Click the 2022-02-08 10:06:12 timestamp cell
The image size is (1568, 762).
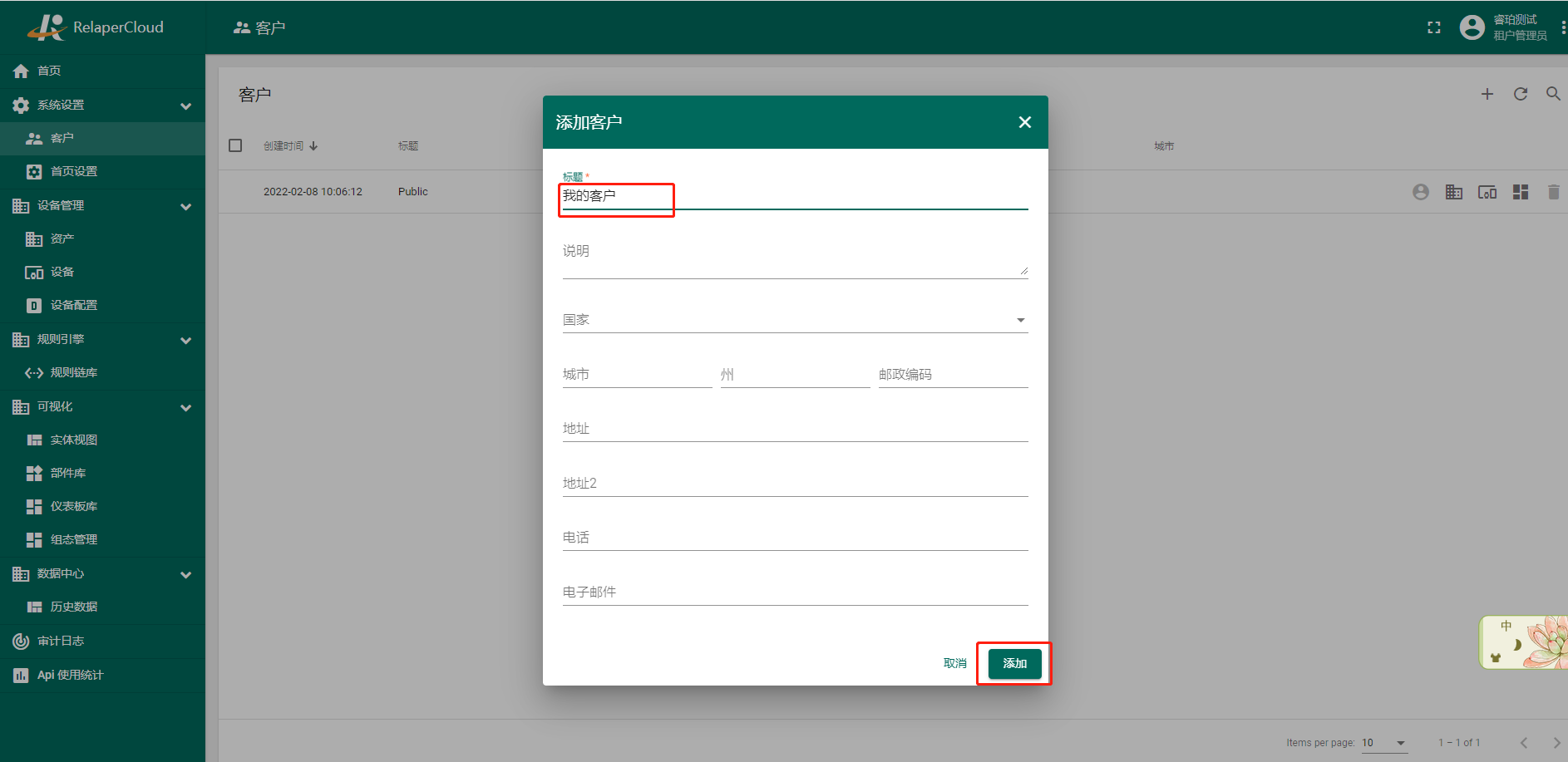point(313,192)
